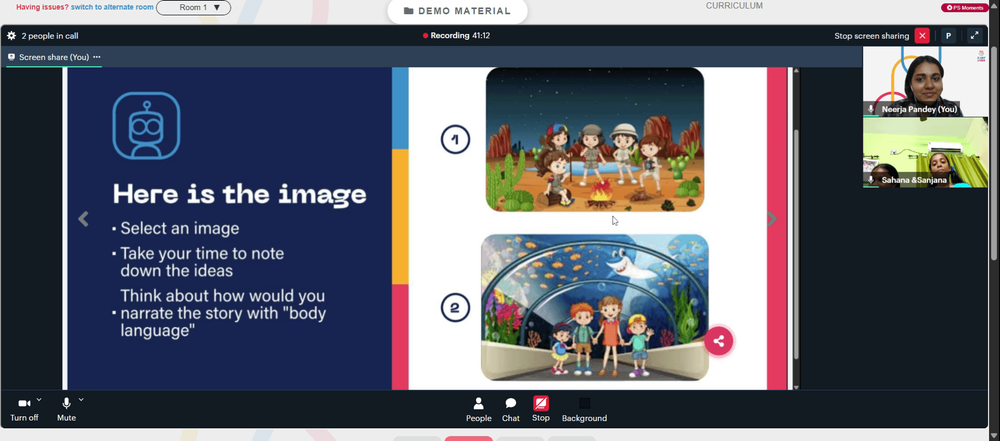The image size is (1000, 441).
Task: Click Sahana & Sanjana's microphone indicator
Action: pos(871,181)
